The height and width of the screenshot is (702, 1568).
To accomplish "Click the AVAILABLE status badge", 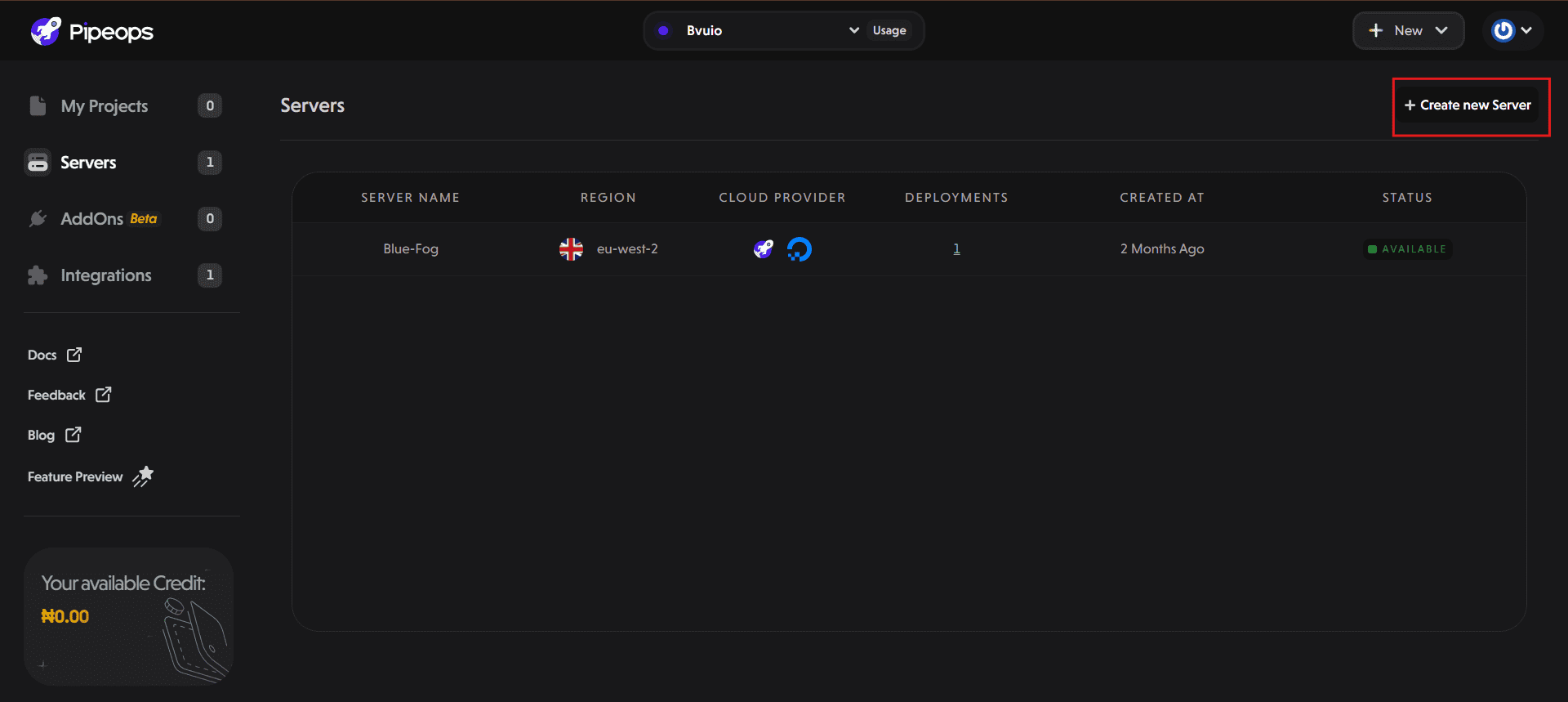I will pos(1408,249).
